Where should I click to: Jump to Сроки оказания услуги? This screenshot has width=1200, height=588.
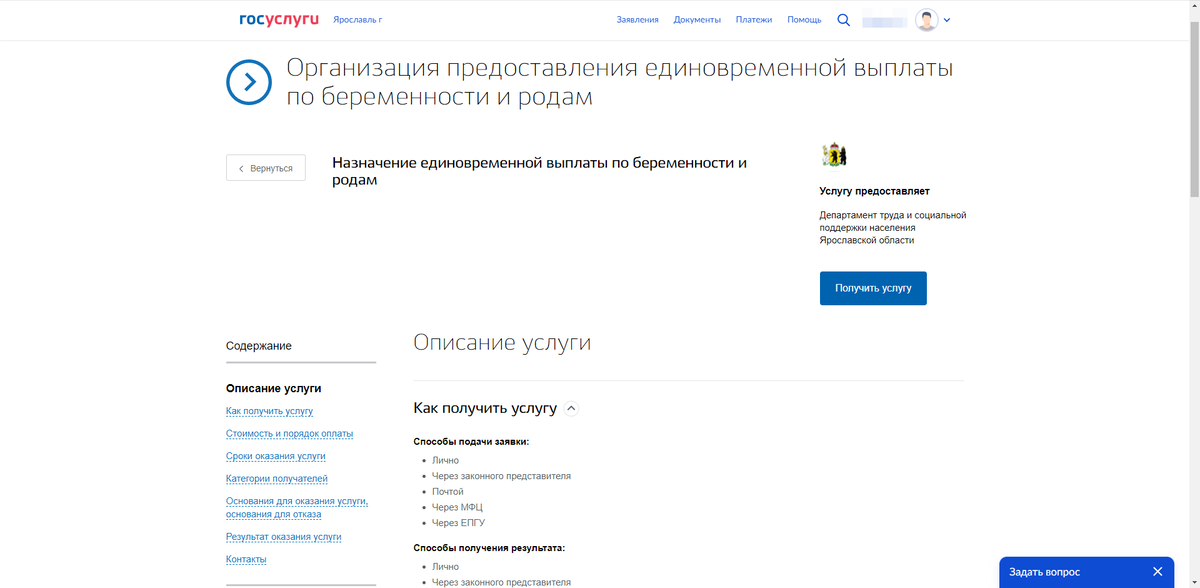276,456
